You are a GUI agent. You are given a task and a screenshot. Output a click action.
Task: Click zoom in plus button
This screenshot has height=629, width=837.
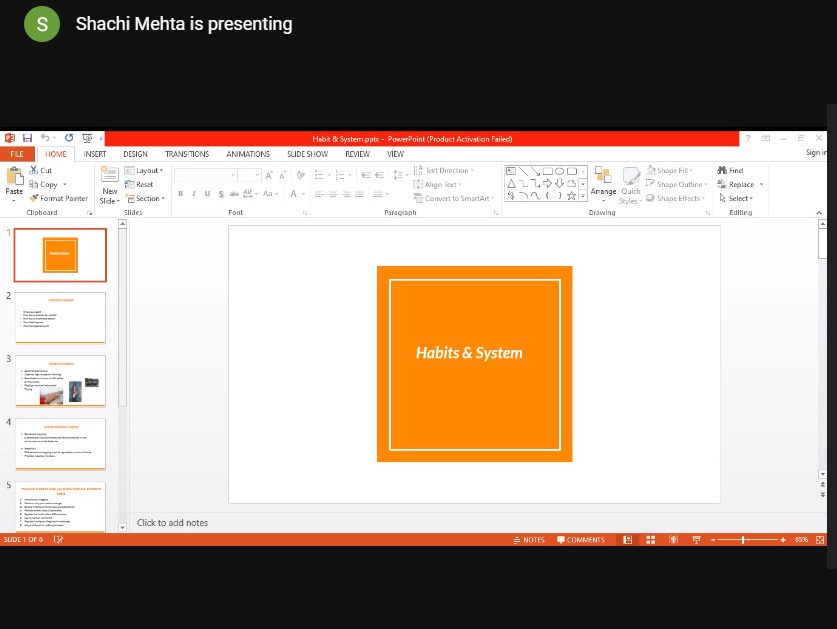pyautogui.click(x=783, y=540)
